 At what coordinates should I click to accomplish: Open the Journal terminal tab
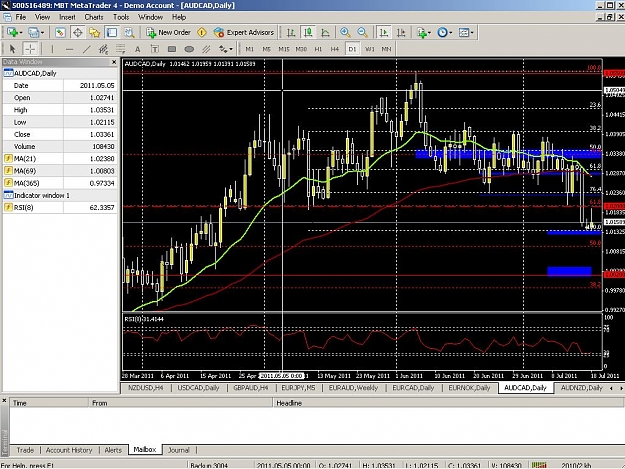[x=179, y=450]
